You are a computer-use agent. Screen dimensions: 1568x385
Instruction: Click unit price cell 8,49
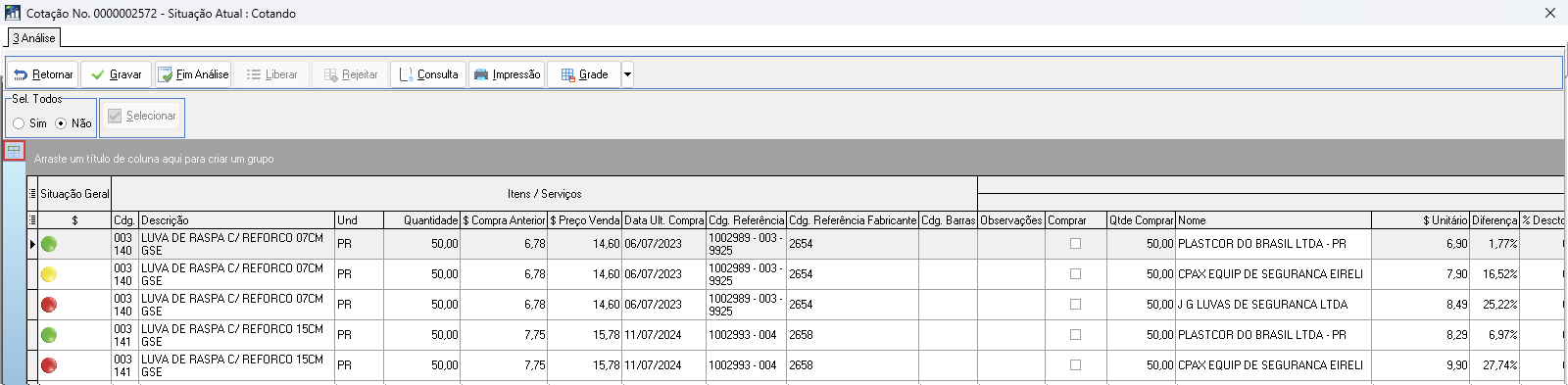click(x=1420, y=305)
